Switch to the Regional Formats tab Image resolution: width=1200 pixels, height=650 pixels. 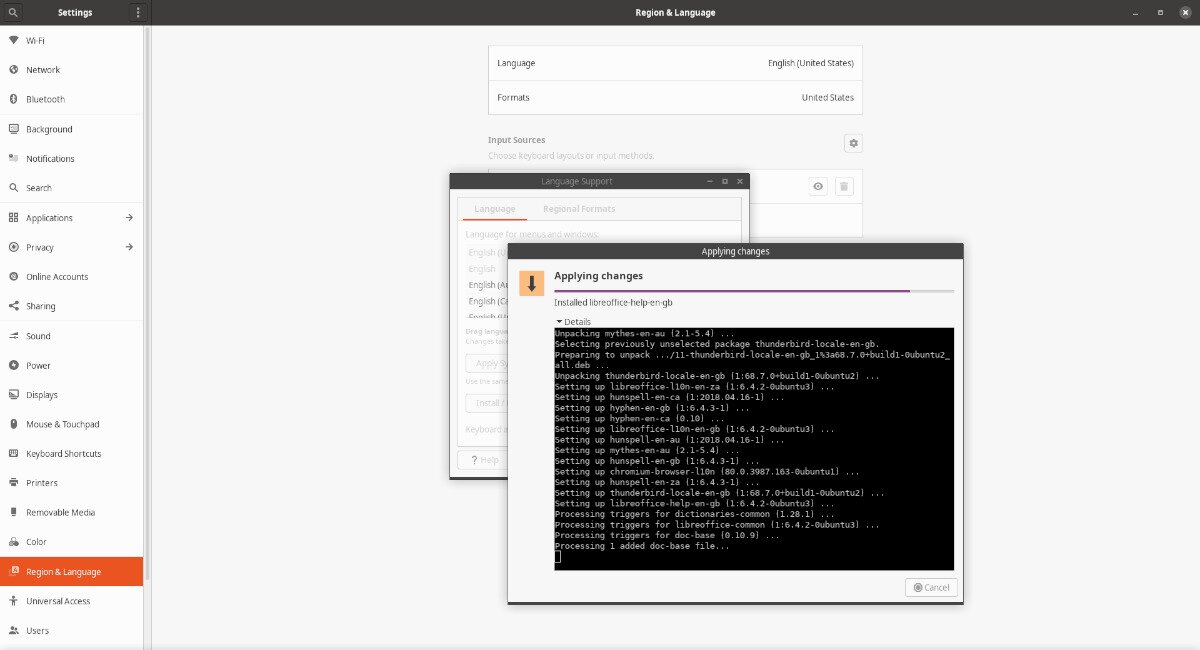[x=579, y=208]
